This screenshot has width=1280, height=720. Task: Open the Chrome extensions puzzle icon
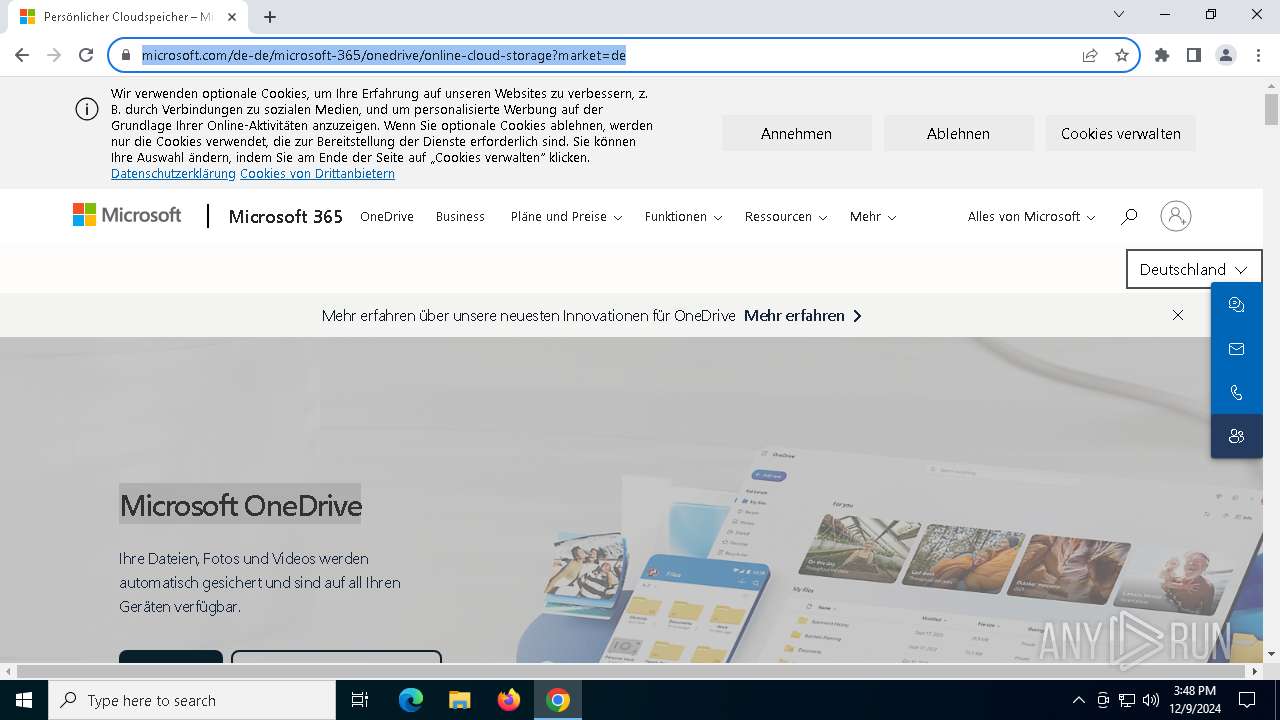[x=1161, y=55]
